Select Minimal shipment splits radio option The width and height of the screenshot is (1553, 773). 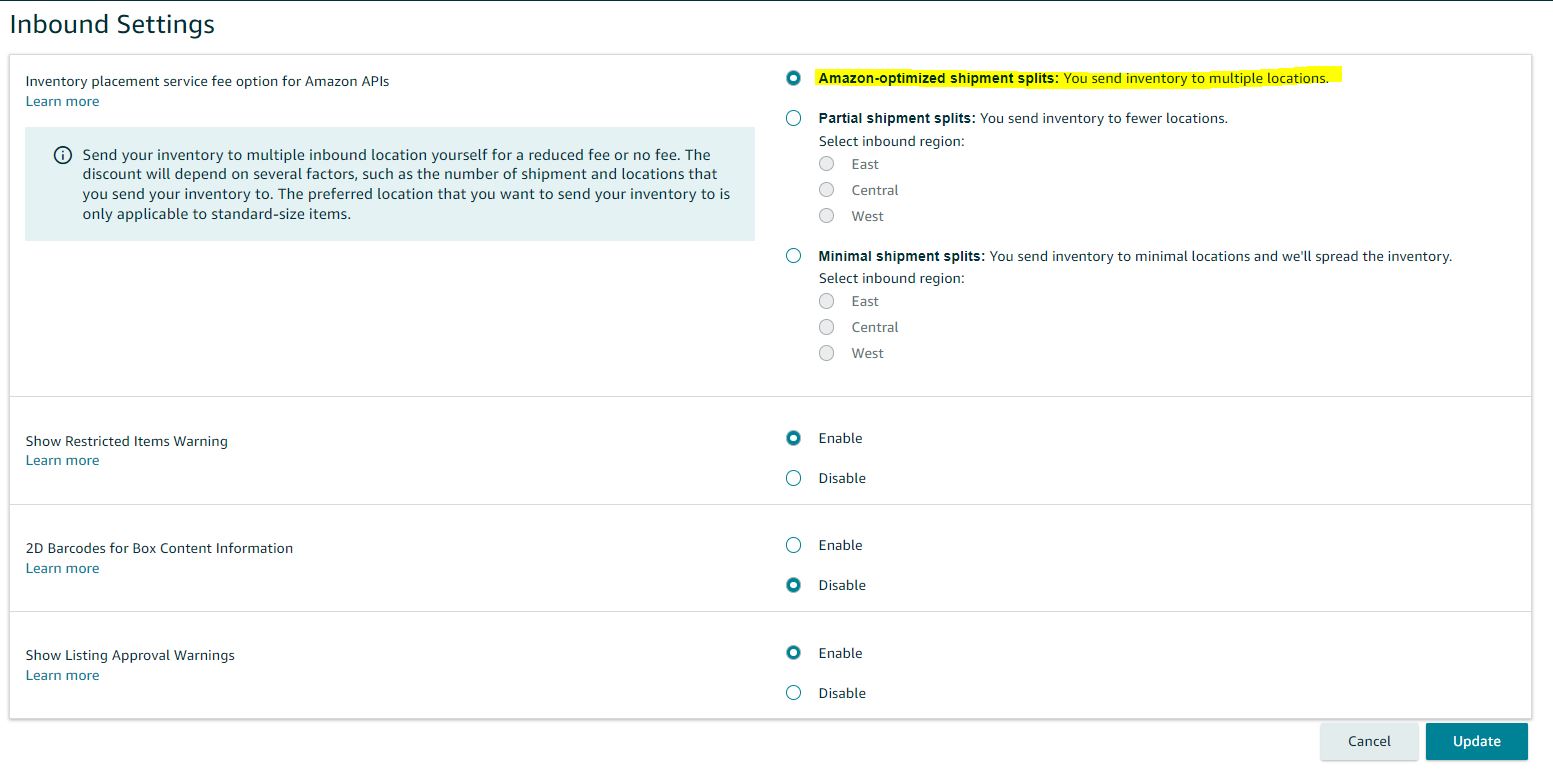[793, 256]
